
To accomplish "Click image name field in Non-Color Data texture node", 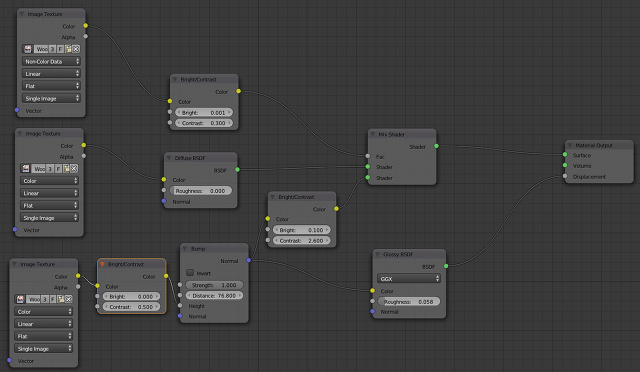I will (x=41, y=49).
